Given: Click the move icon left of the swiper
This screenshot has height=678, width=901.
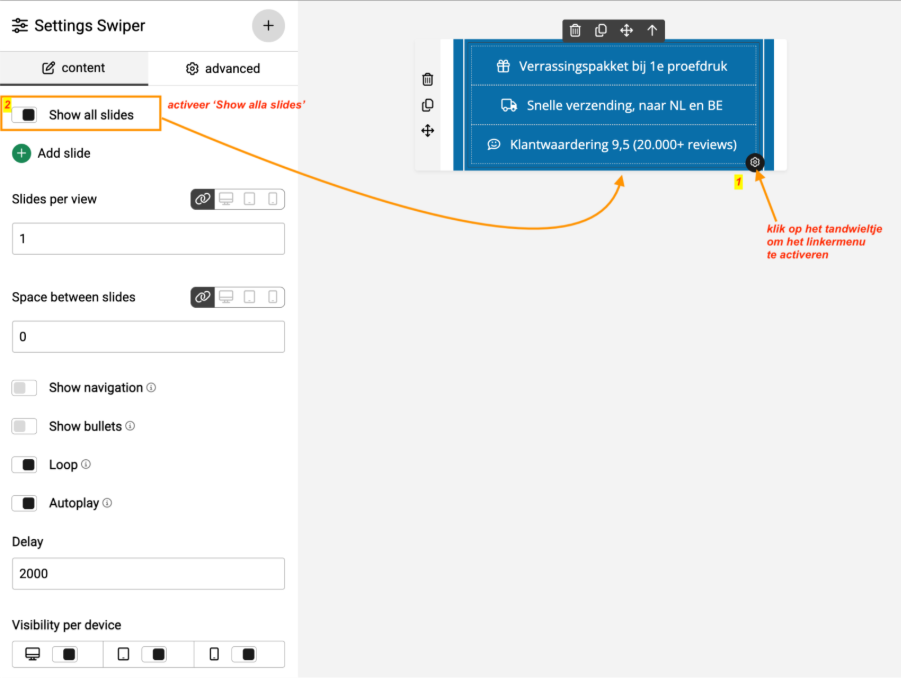Looking at the screenshot, I should point(428,131).
